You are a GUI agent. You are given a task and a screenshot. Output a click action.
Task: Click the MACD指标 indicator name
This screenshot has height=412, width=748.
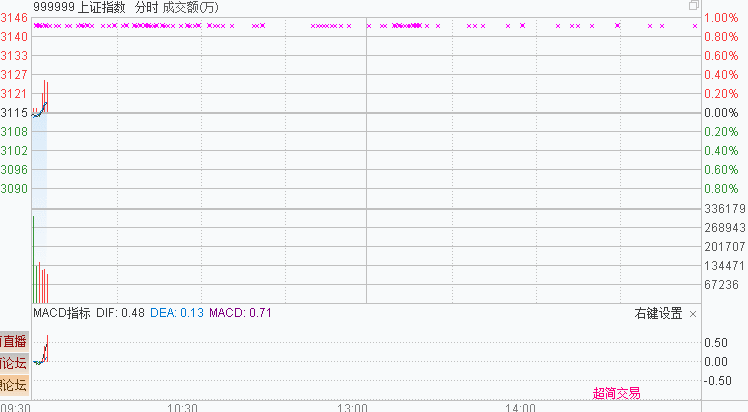62,313
